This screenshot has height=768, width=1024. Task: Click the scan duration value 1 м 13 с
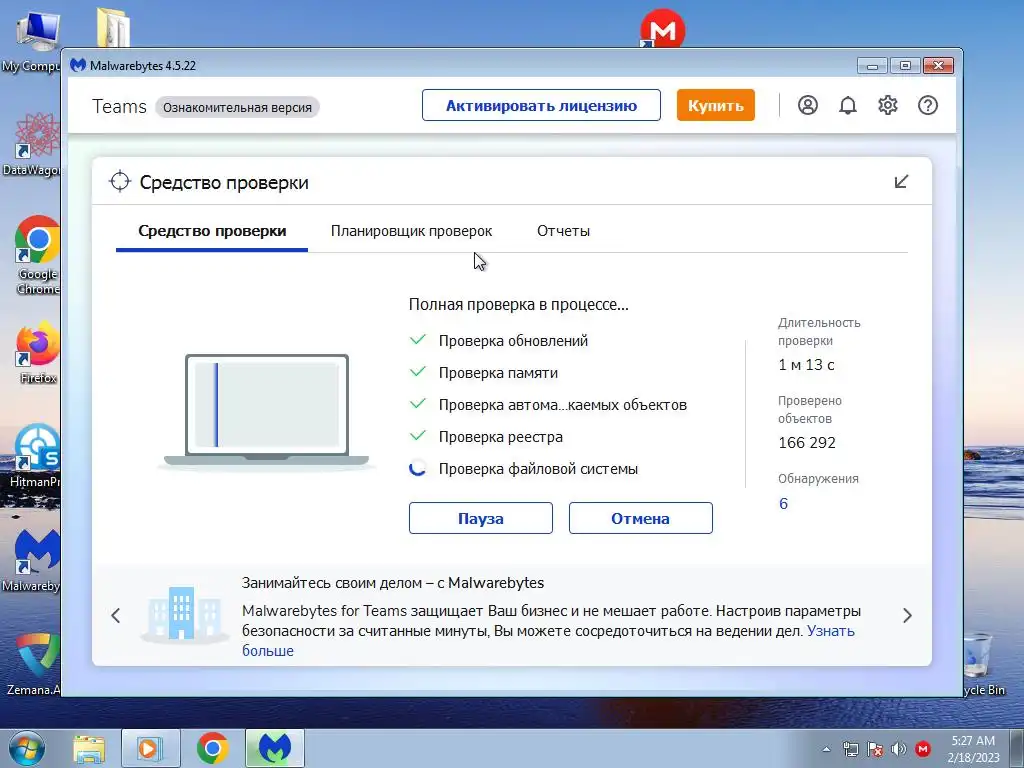point(806,365)
